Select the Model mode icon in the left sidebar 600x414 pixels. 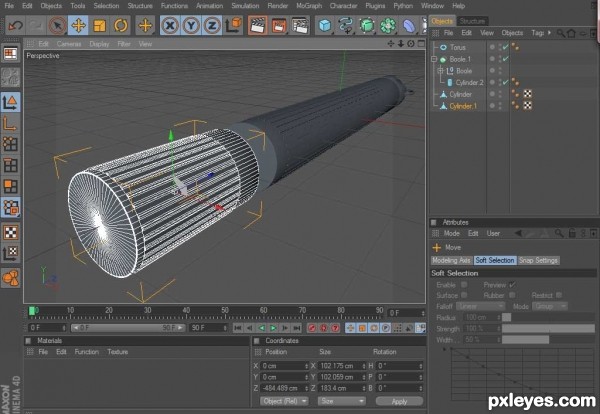point(10,102)
